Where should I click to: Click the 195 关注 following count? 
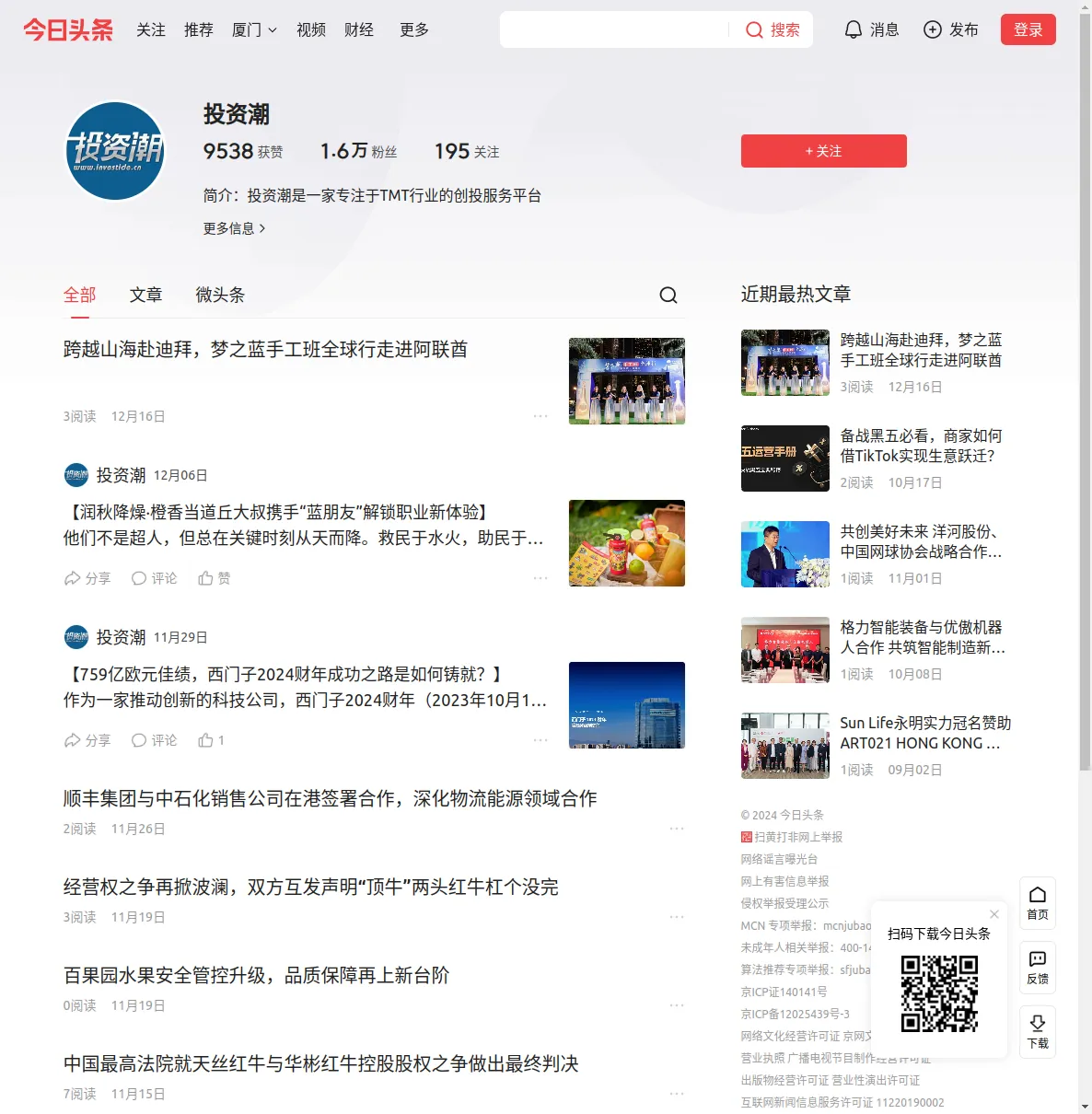(x=467, y=151)
